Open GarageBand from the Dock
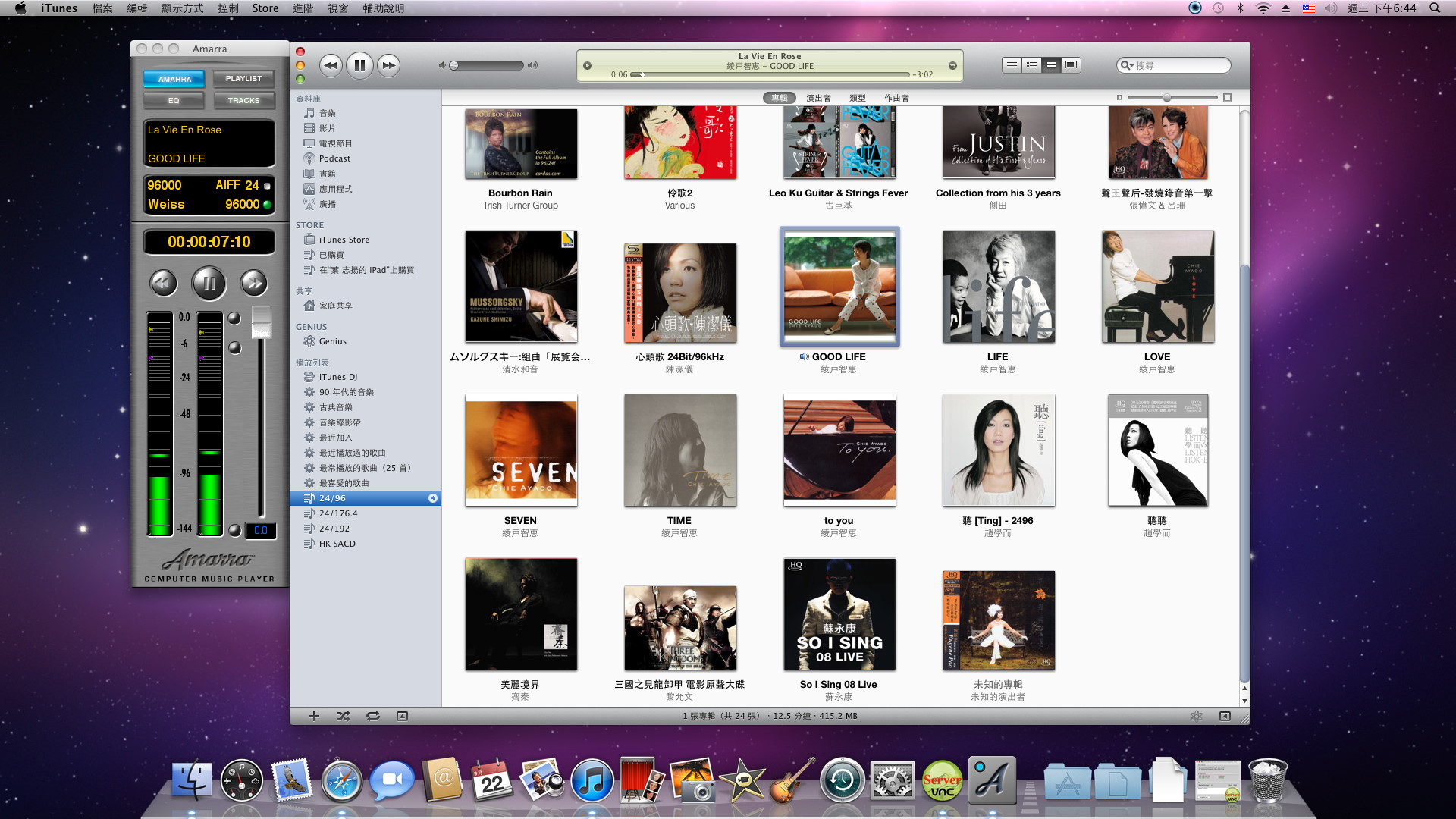 coord(792,780)
